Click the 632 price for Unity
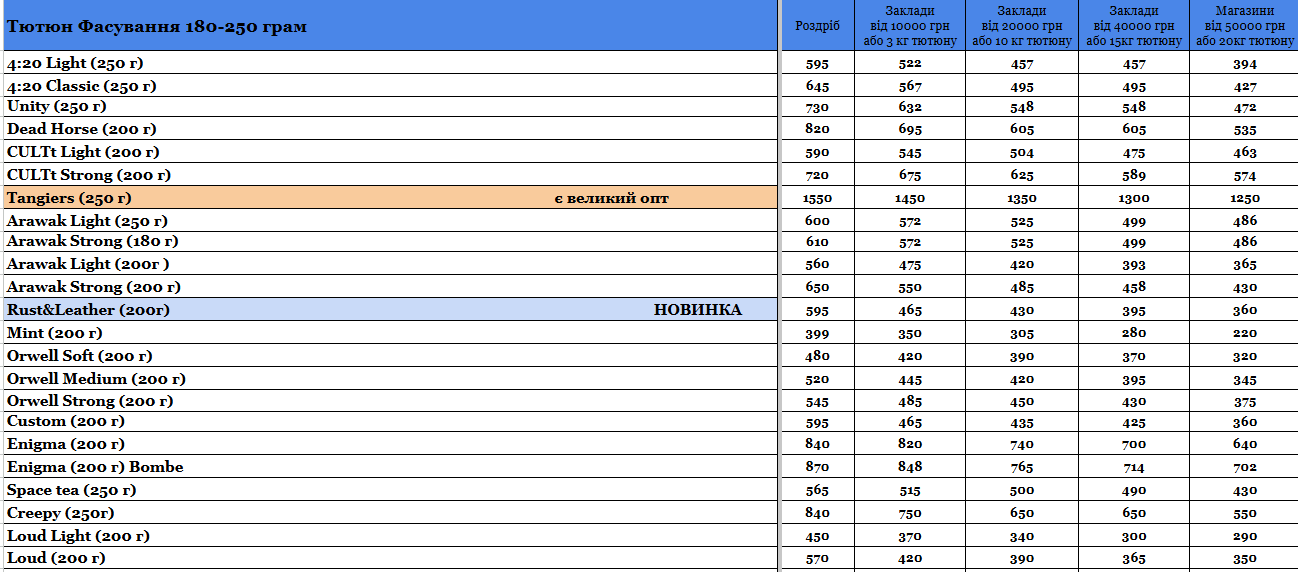The height and width of the screenshot is (572, 1298). 910,107
